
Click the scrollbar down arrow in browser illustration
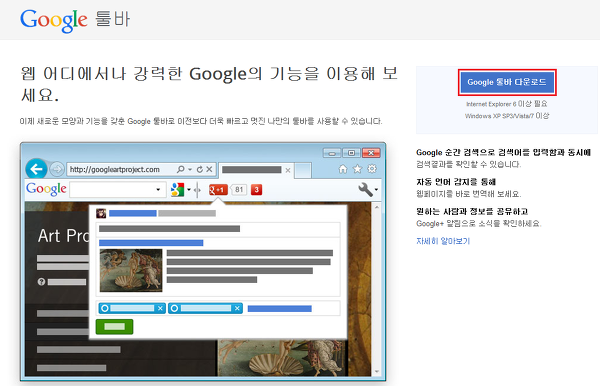377,371
